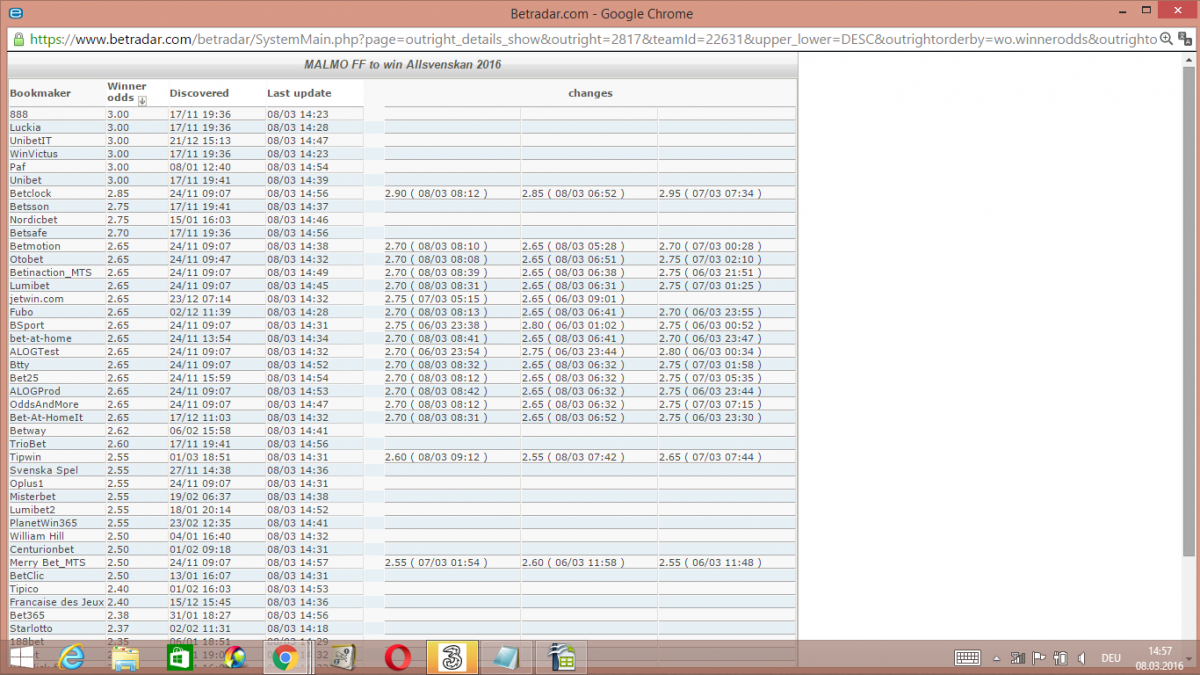1200x675 pixels.
Task: Click the Bet365 bookmaker name
Action: tap(26, 615)
